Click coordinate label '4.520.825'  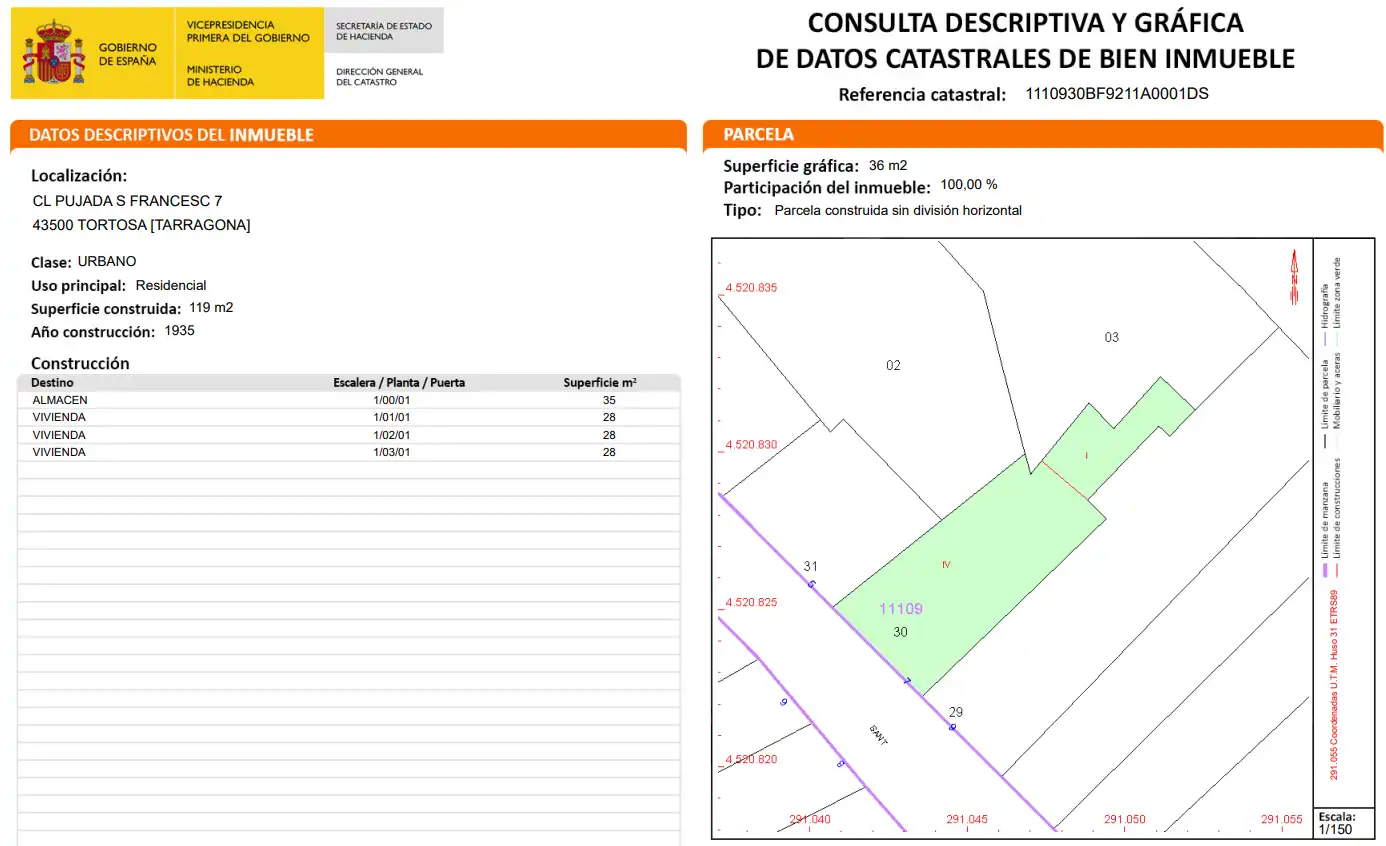pyautogui.click(x=751, y=603)
